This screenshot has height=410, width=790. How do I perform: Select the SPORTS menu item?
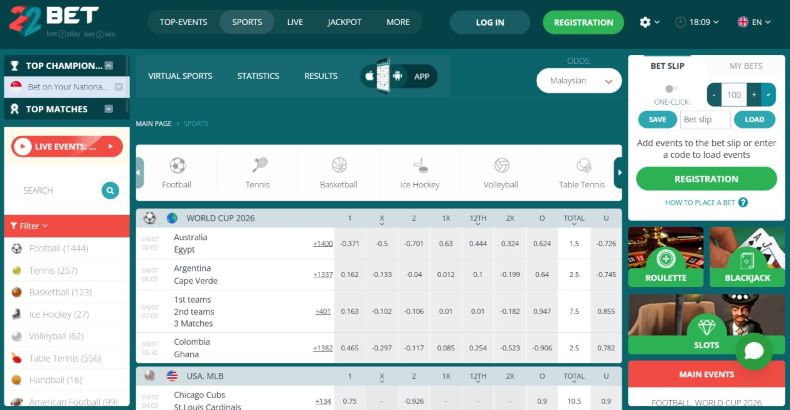pyautogui.click(x=247, y=22)
